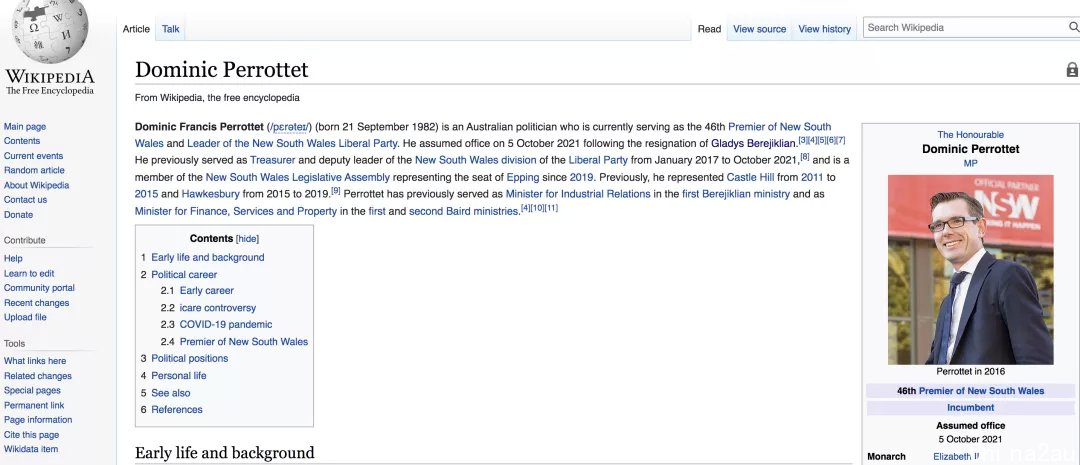Screen dimensions: 1080x465
Task: Jump to Political career in contents
Action: tap(184, 275)
